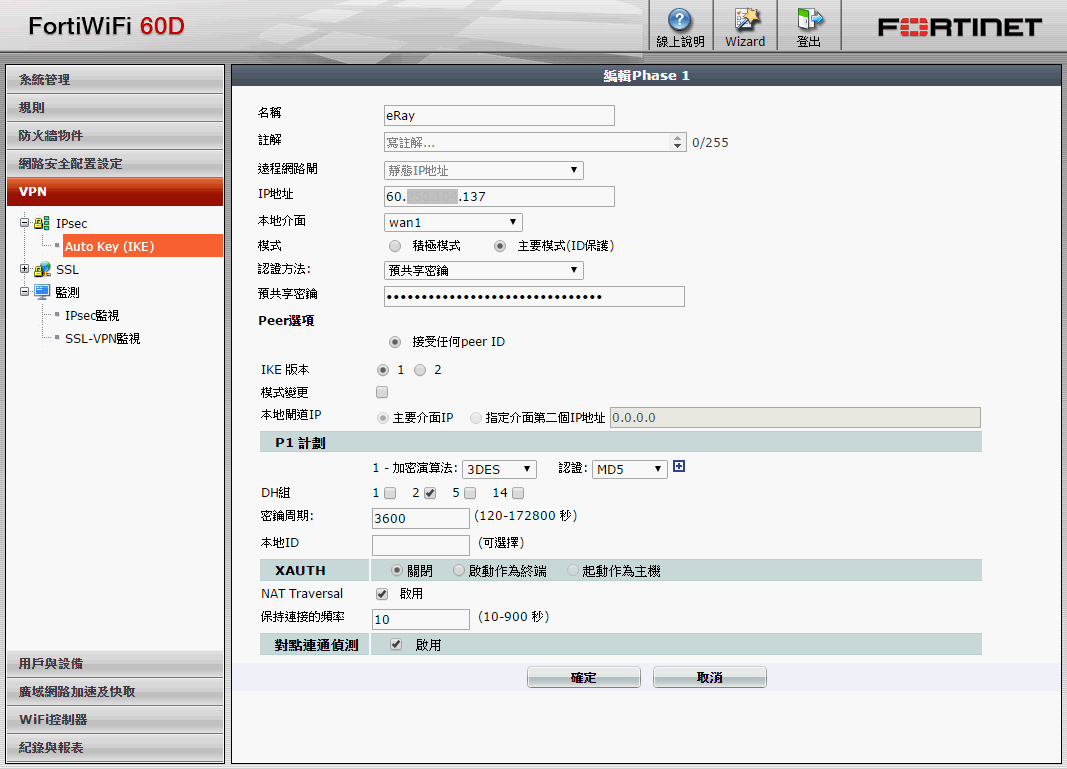The width and height of the screenshot is (1067, 769).
Task: Select accept any peer ID radio
Action: (x=395, y=342)
